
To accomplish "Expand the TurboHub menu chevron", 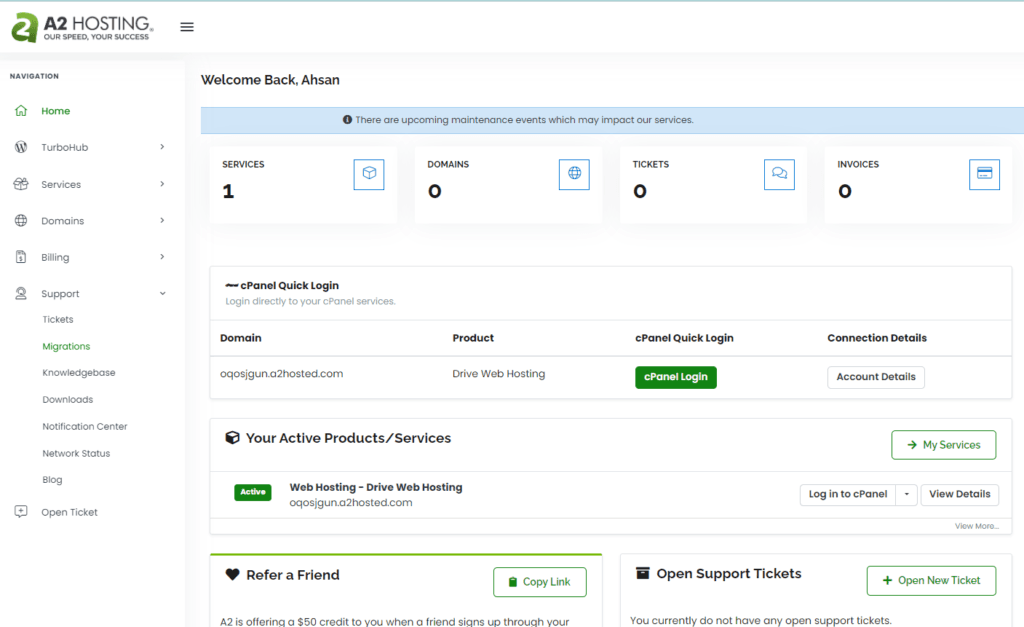I will pos(162,147).
